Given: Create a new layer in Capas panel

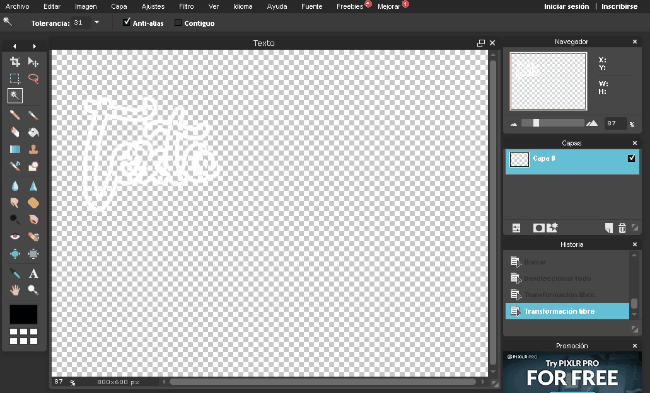Looking at the screenshot, I should [x=609, y=228].
